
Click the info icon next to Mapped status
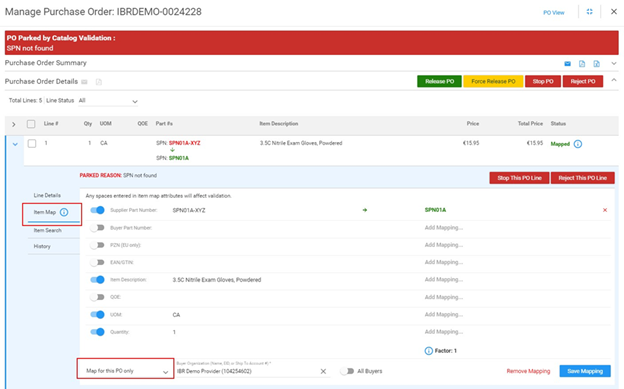coord(578,144)
